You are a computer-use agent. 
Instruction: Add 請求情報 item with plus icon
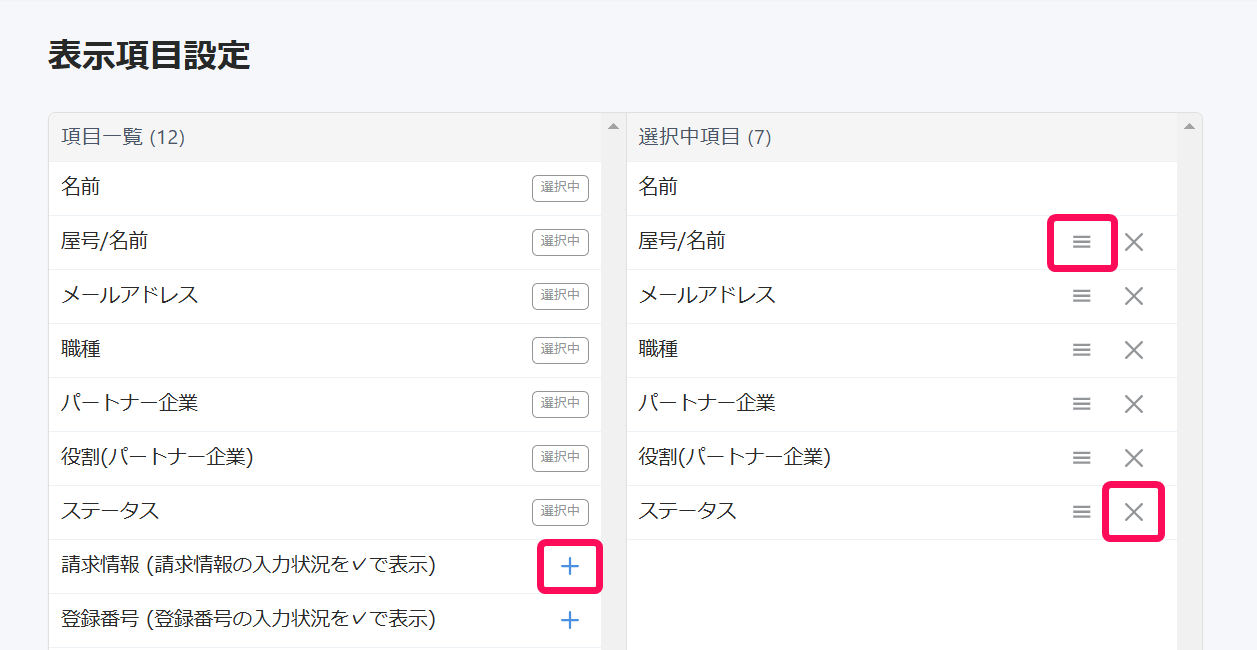point(570,567)
